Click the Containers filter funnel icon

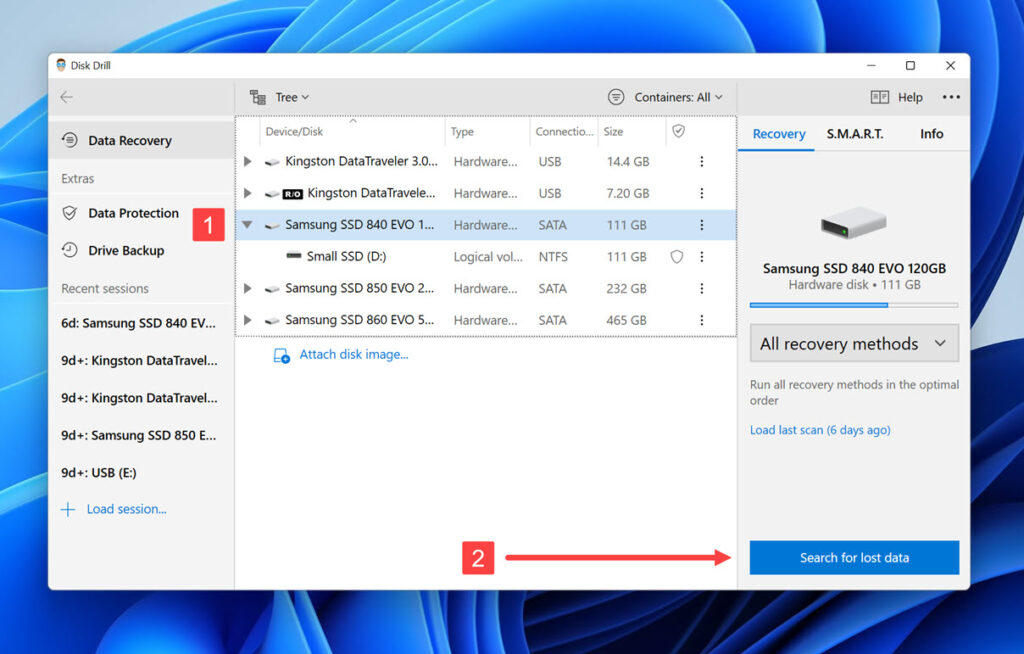tap(618, 96)
